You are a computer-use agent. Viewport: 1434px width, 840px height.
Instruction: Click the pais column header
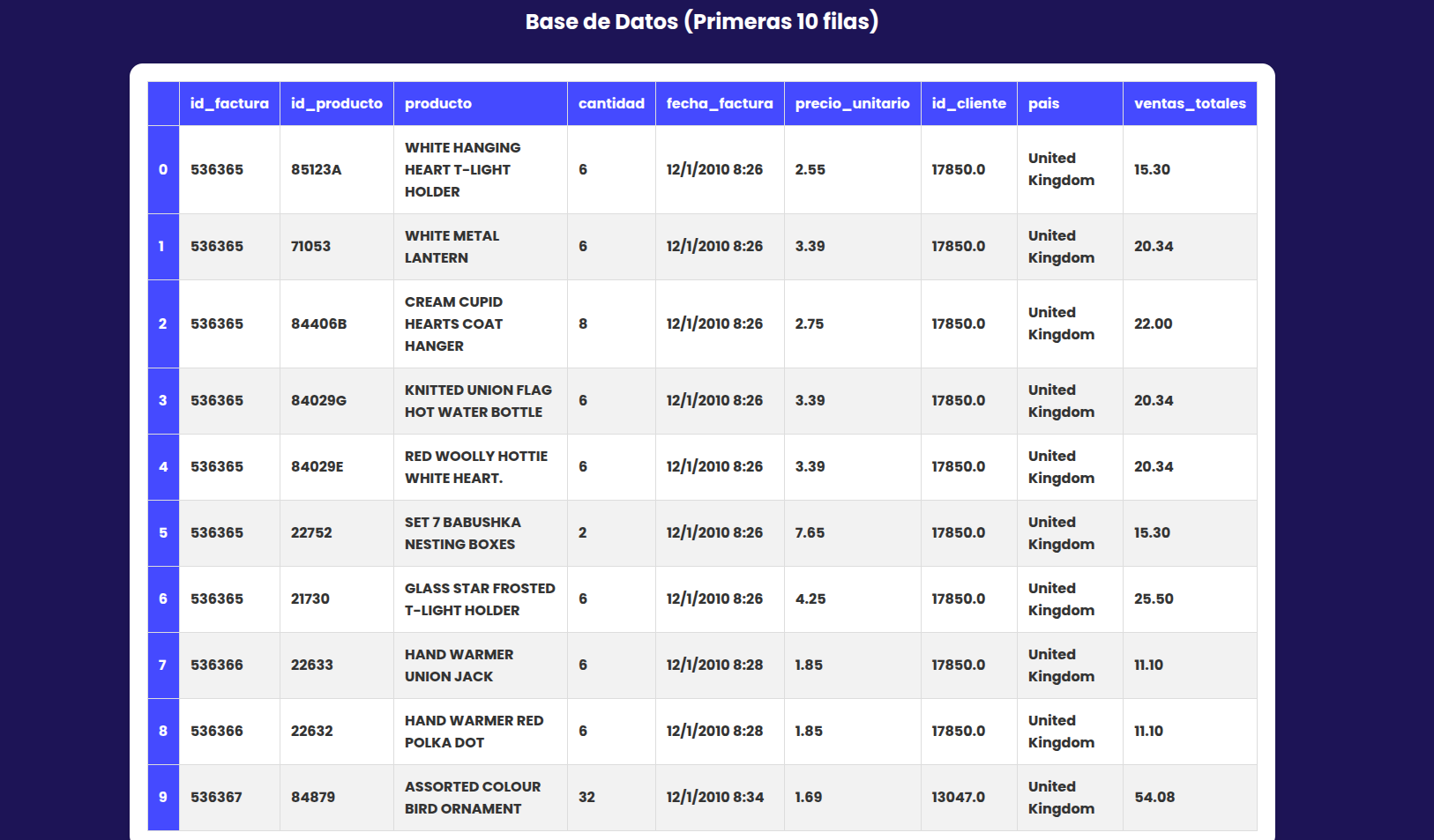(x=1070, y=103)
